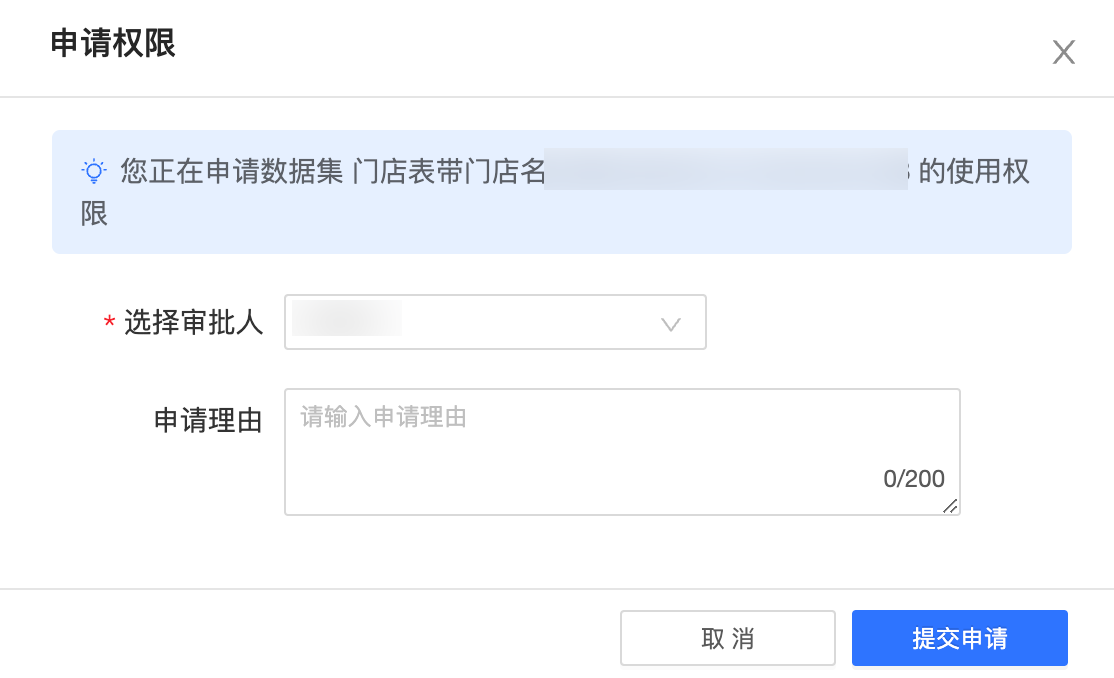This screenshot has height=678, width=1114.
Task: Click the 申请权限 dialog title
Action: pyautogui.click(x=113, y=43)
